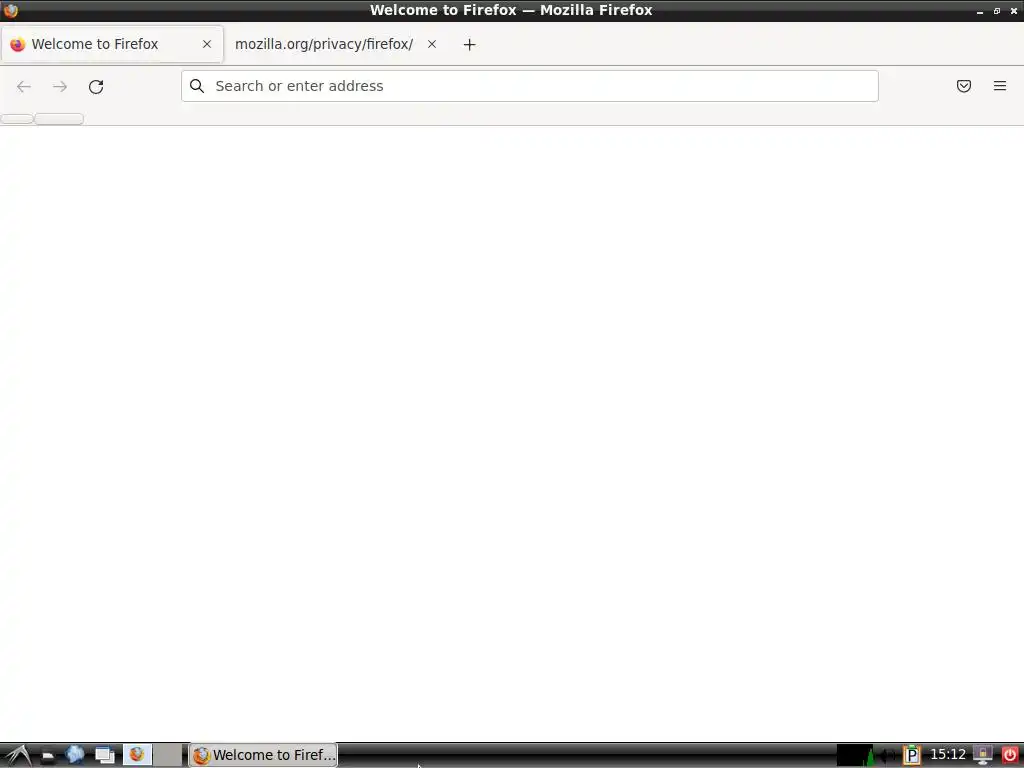Switch to the first workspace with Firefox
This screenshot has height=768, width=1024.
[x=138, y=755]
